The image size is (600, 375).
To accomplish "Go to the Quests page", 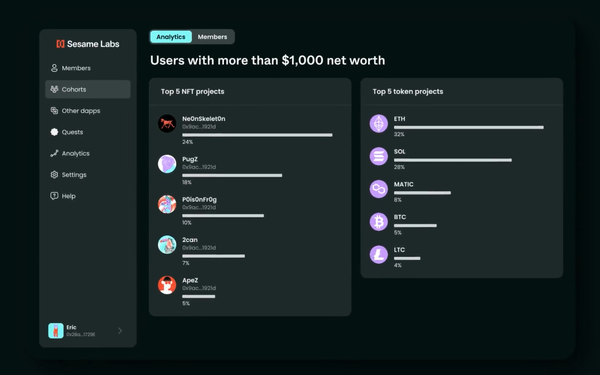I will [88, 132].
